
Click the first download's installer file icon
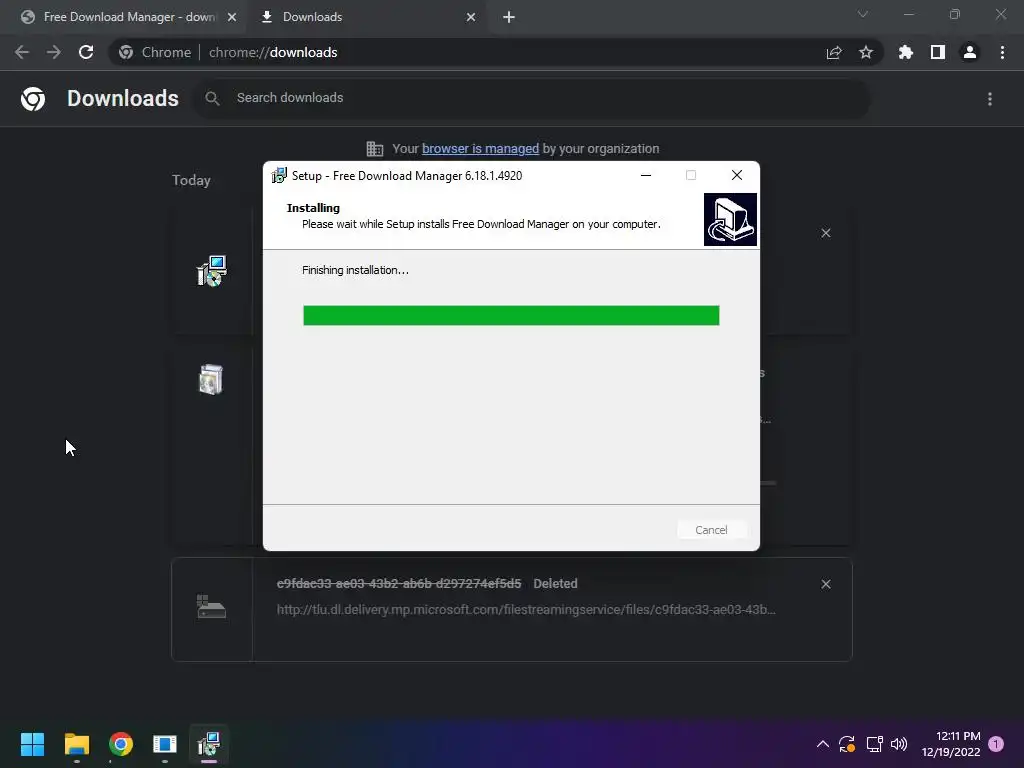pyautogui.click(x=211, y=270)
